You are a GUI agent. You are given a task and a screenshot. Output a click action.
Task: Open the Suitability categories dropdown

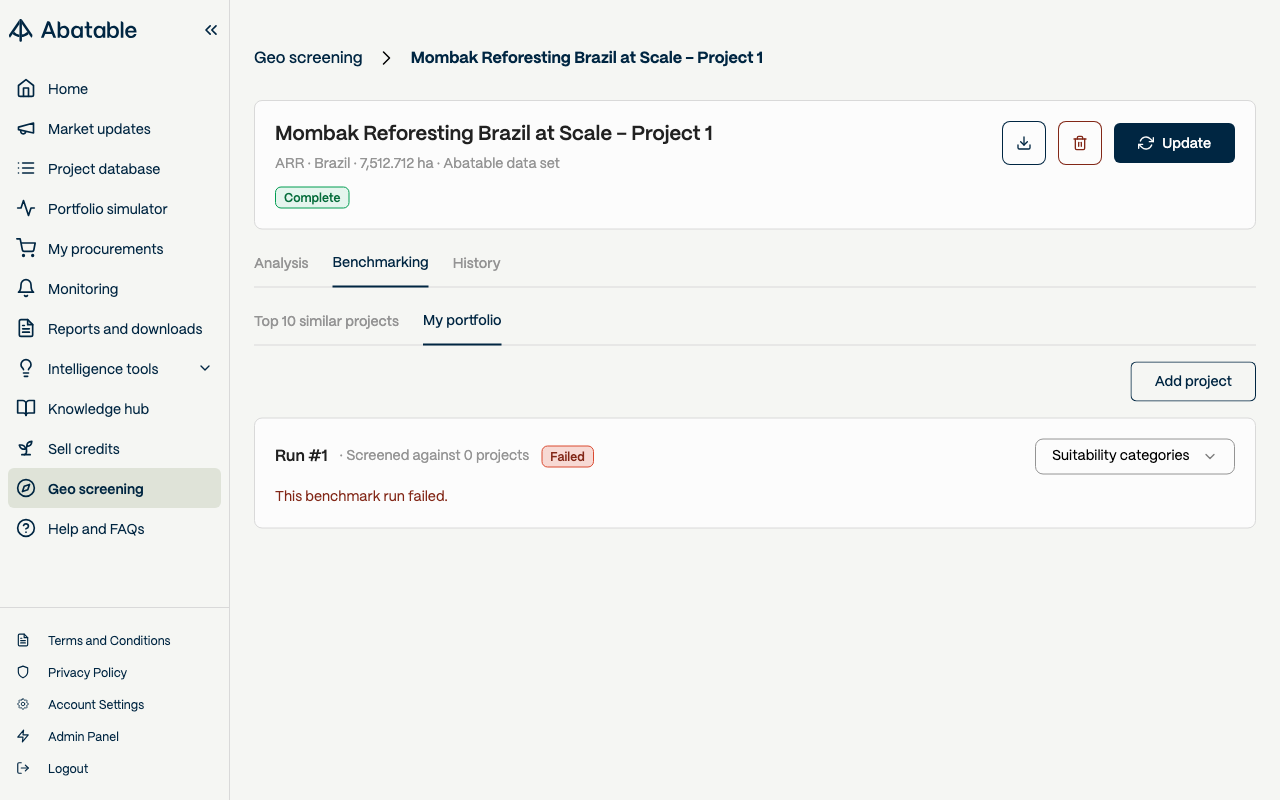[x=1135, y=456]
